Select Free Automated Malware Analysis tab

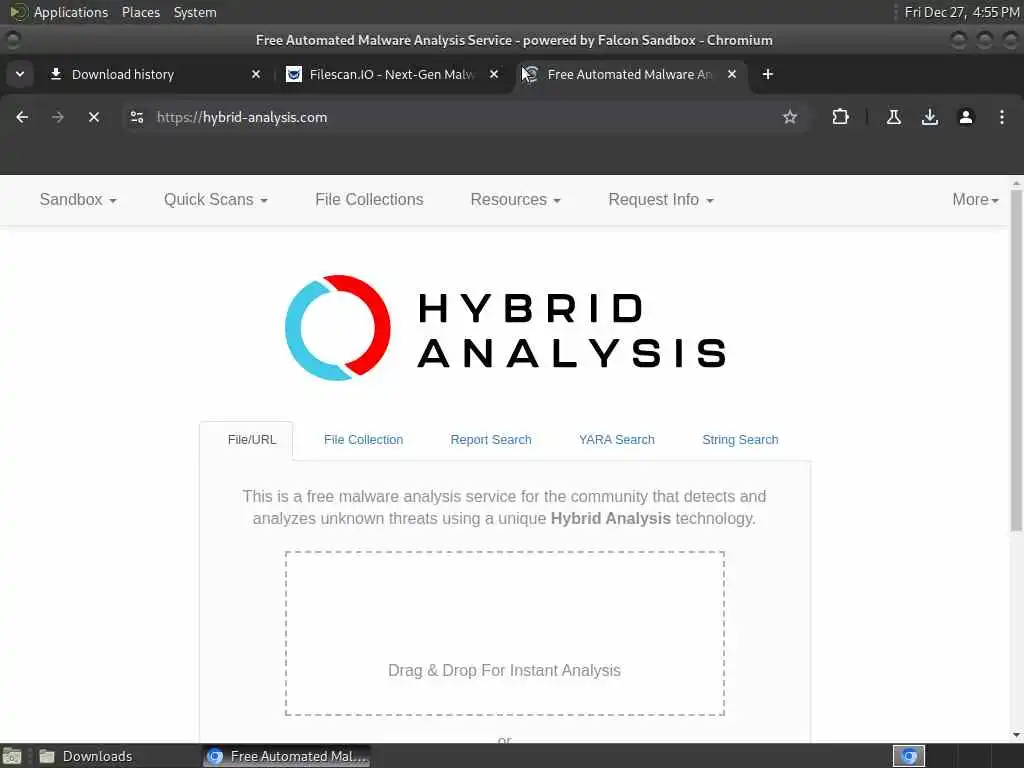pos(630,74)
